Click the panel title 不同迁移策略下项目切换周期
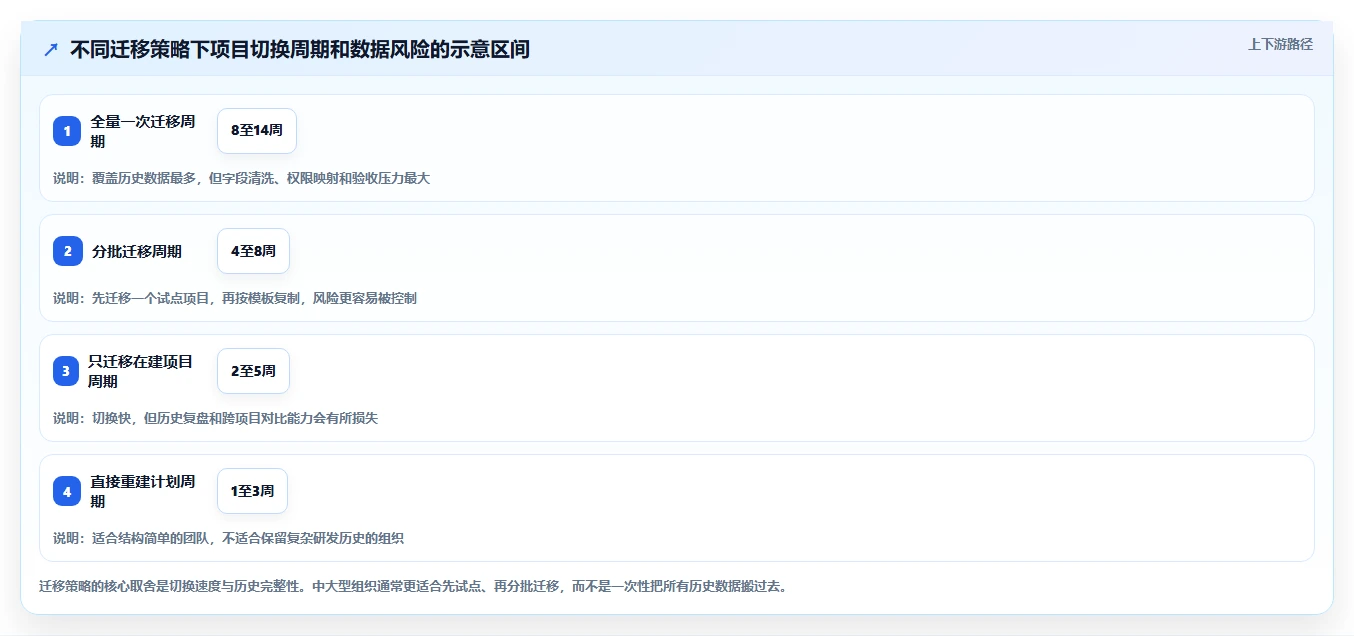Screen dimensions: 1354x636 tap(300, 50)
